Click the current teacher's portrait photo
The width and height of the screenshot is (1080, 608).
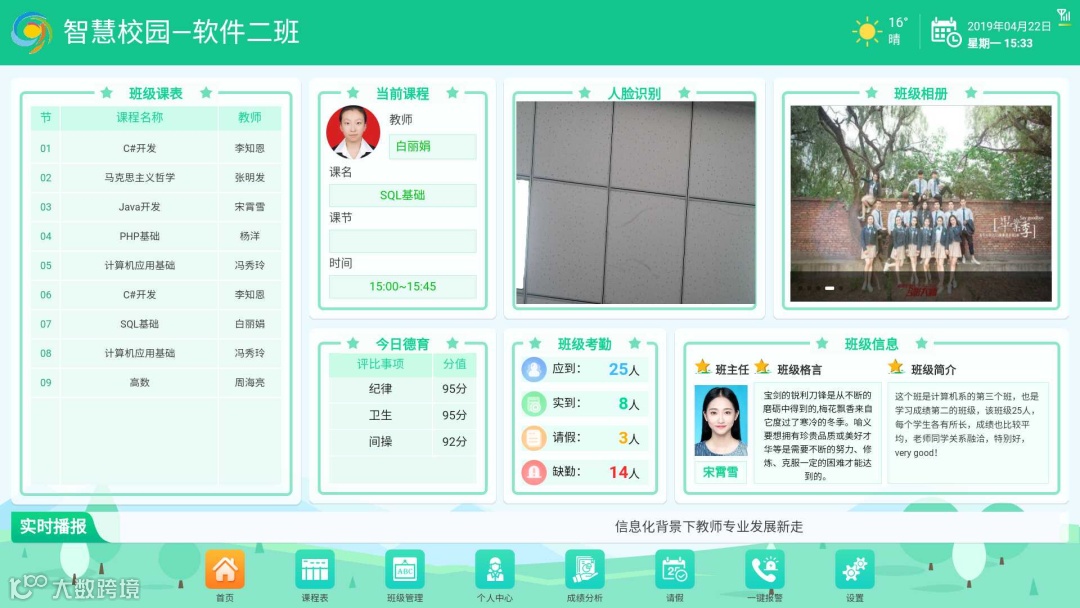353,132
